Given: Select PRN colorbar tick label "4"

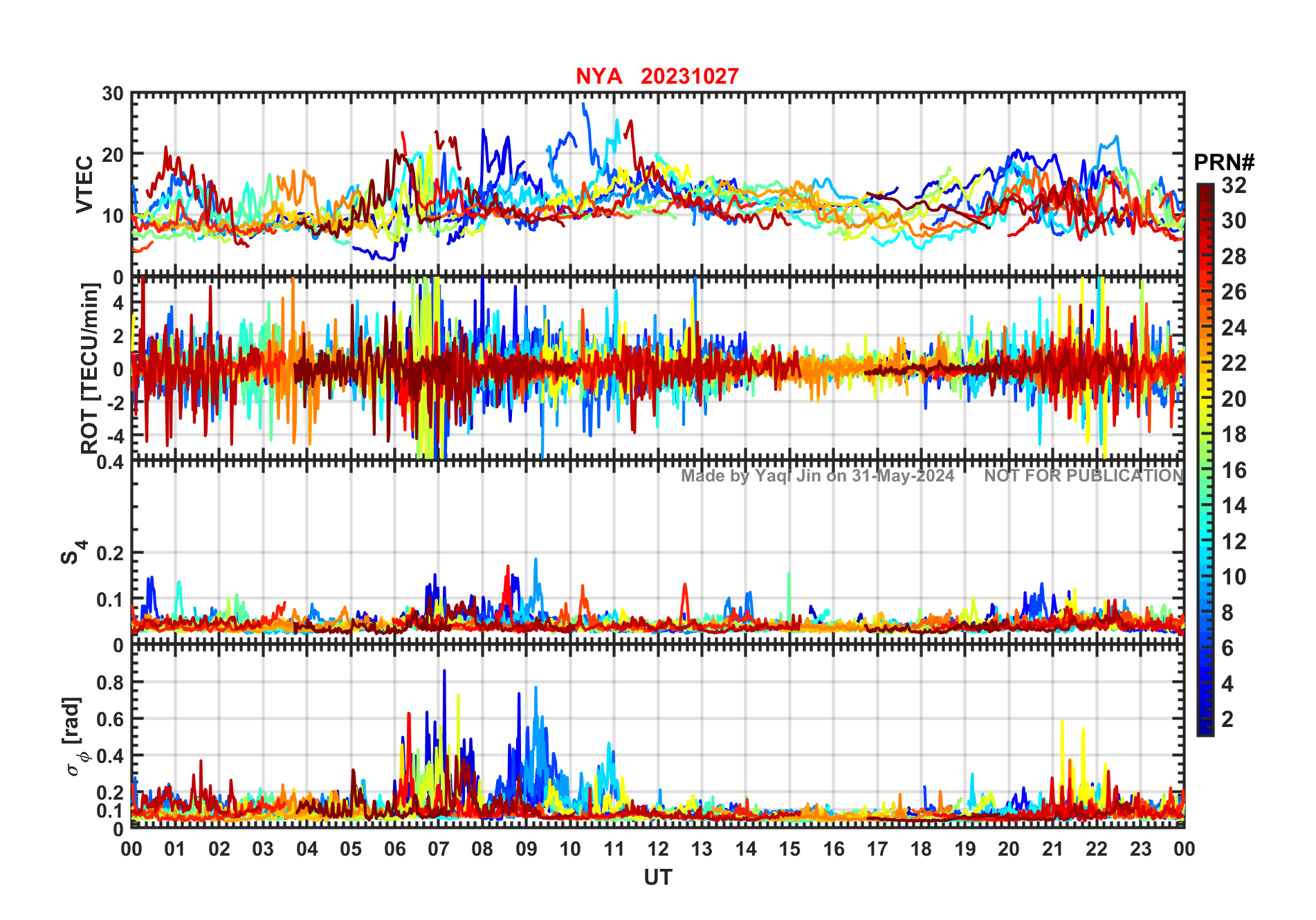Looking at the screenshot, I should (1227, 684).
